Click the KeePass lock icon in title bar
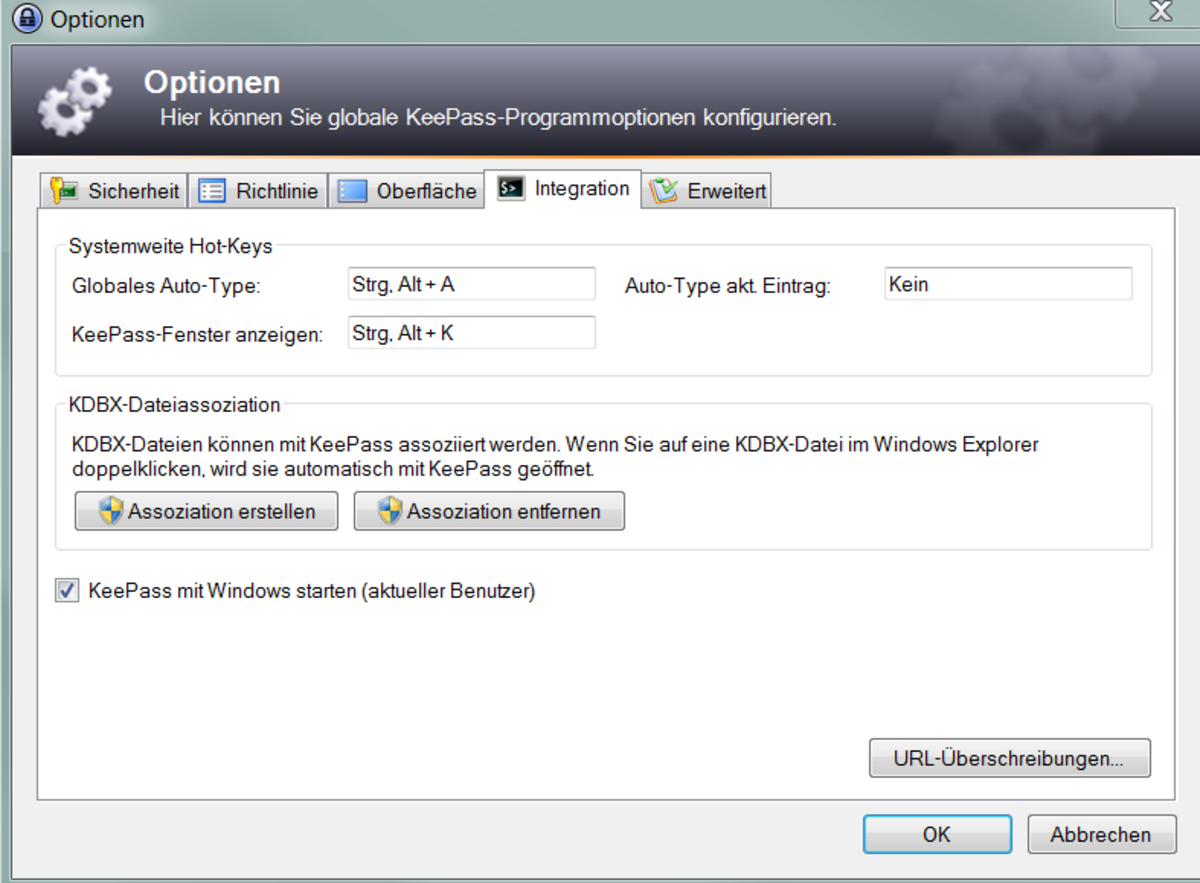Screen dimensions: 1200x883 click(x=25, y=18)
